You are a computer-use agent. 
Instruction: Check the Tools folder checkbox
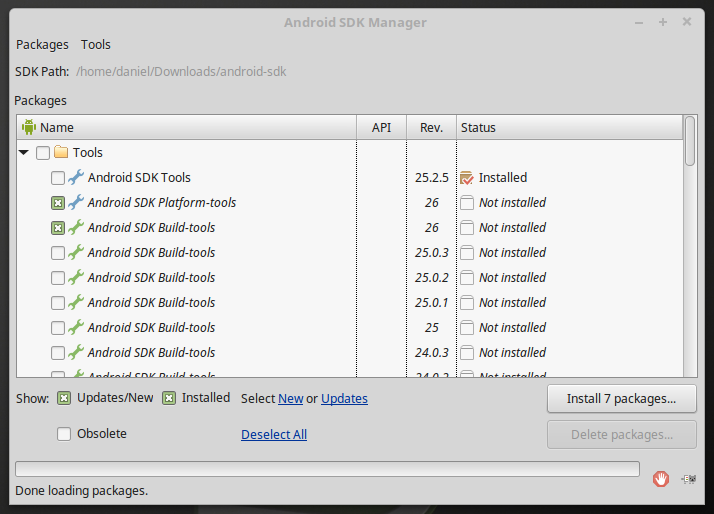coord(43,153)
